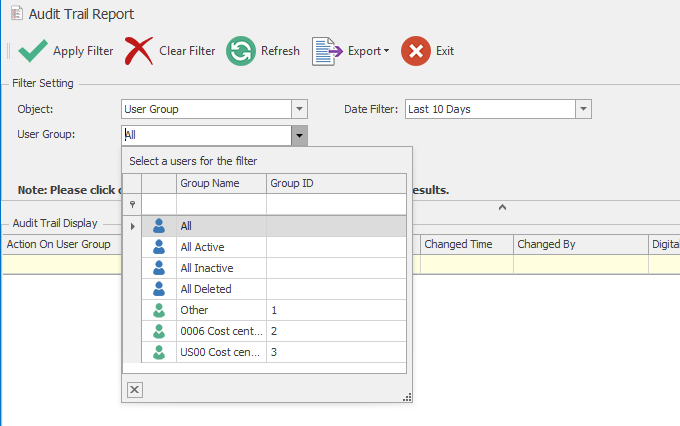Click the green Refresh arrows icon
This screenshot has height=426, width=680.
(x=240, y=51)
